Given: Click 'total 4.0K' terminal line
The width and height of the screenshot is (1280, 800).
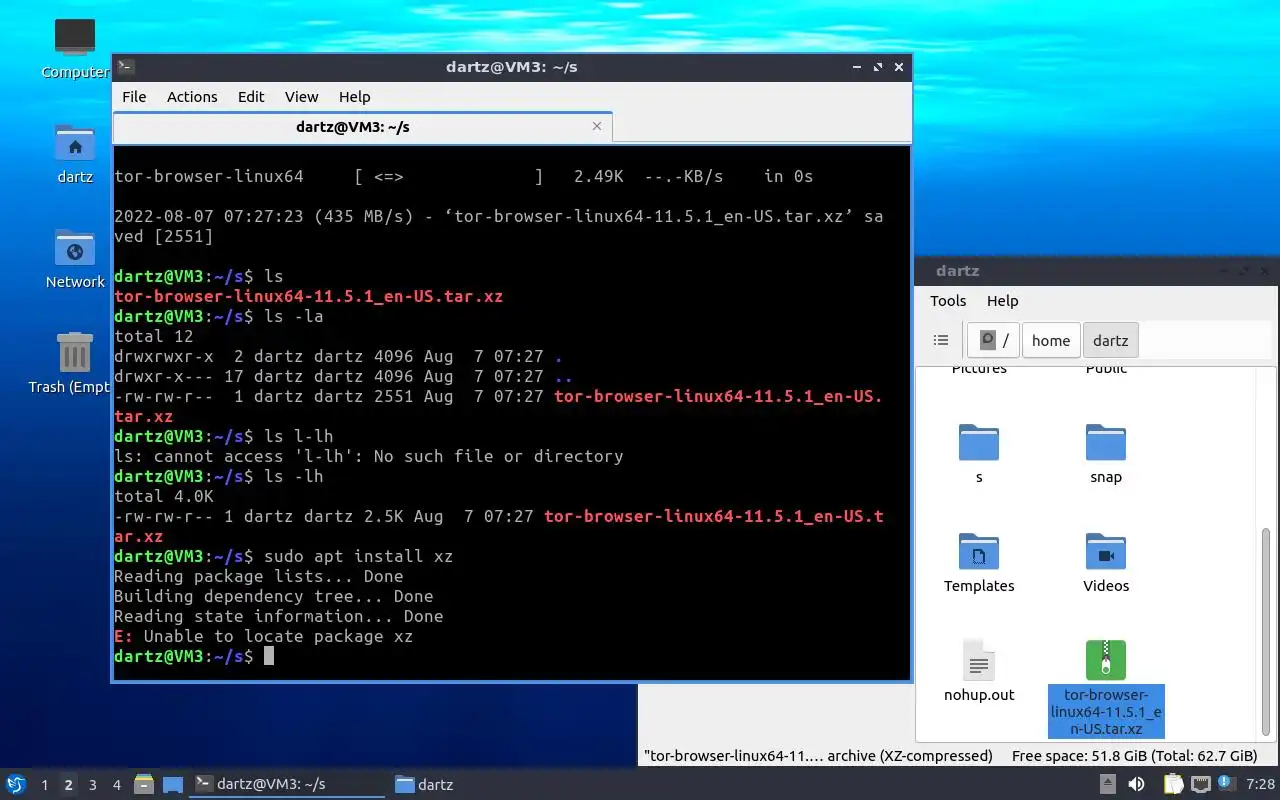Looking at the screenshot, I should tap(163, 496).
